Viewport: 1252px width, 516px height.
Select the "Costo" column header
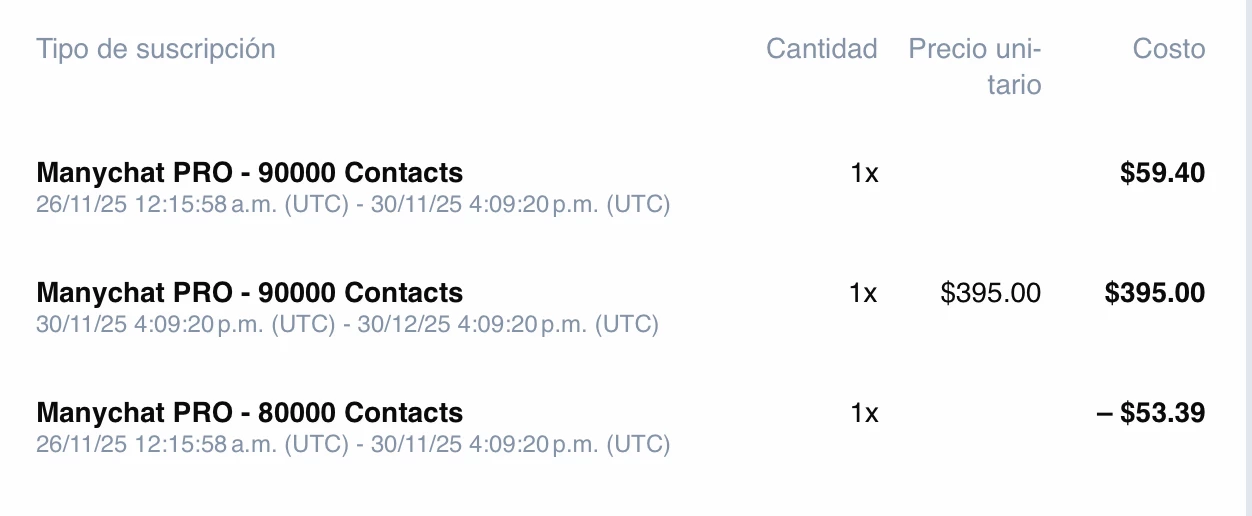[1168, 49]
